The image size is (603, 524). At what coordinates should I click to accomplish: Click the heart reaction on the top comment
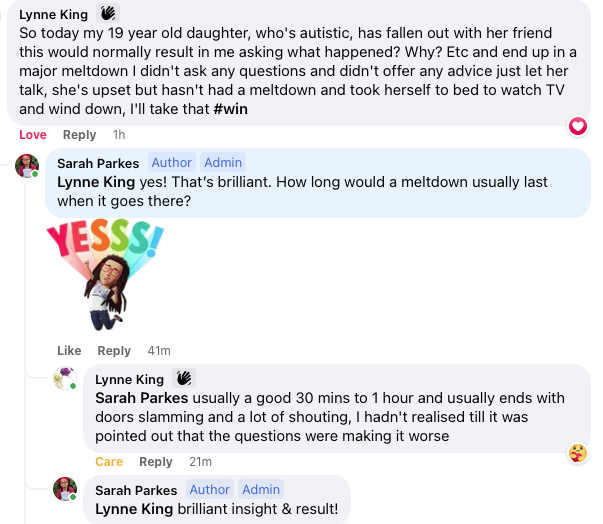point(577,126)
